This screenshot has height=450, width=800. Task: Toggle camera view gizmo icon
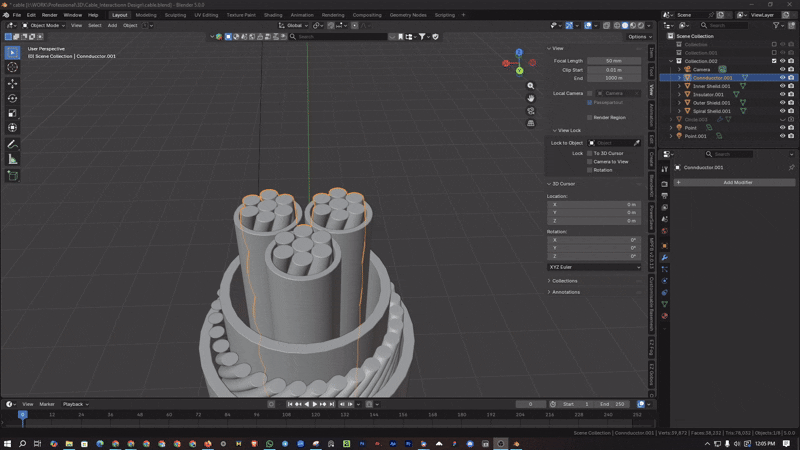[x=531, y=112]
